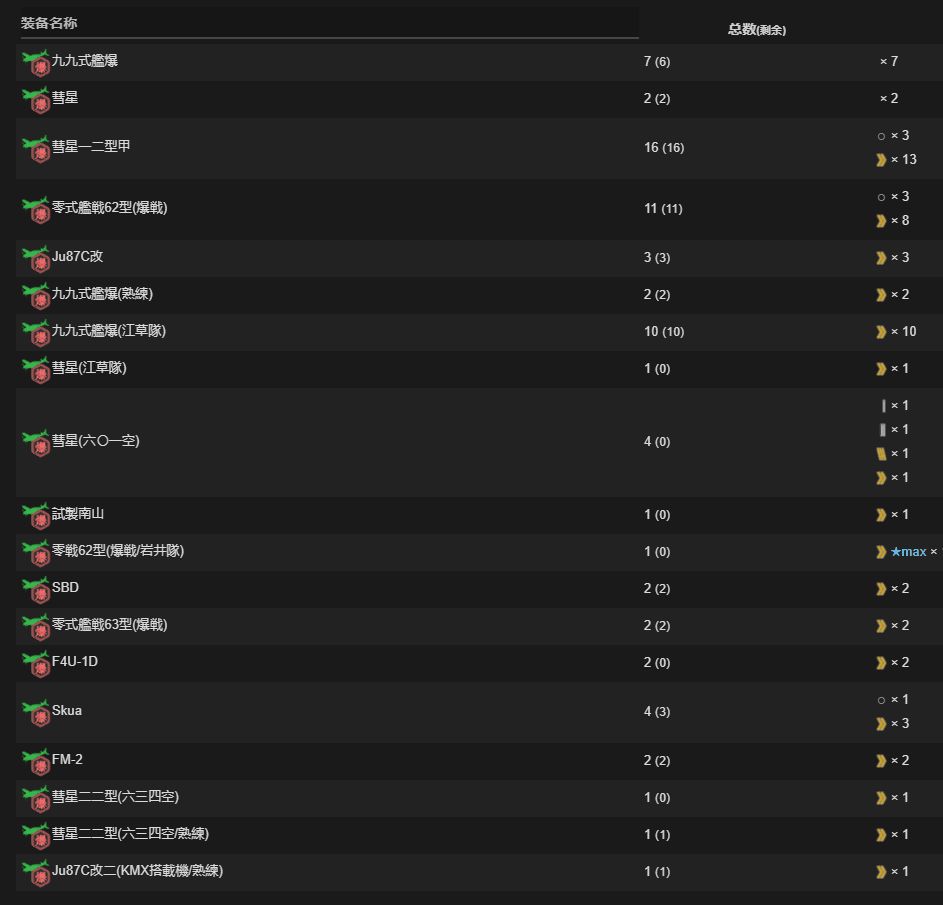Select the 零式艦戦63型(爆戦) row name
Screen dimensions: 943x905
pyautogui.click(x=109, y=624)
